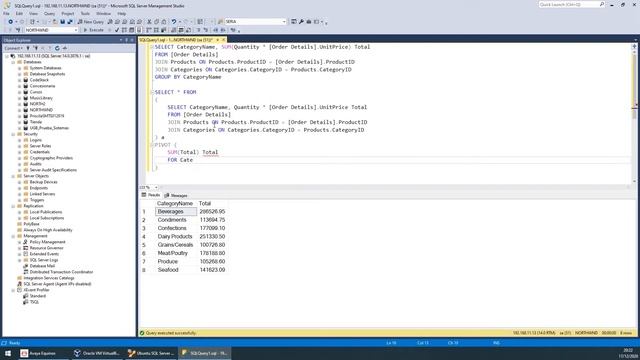Viewport: 640px width, 360px height.
Task: Click the Decrease Indent icon
Action: tap(216, 30)
